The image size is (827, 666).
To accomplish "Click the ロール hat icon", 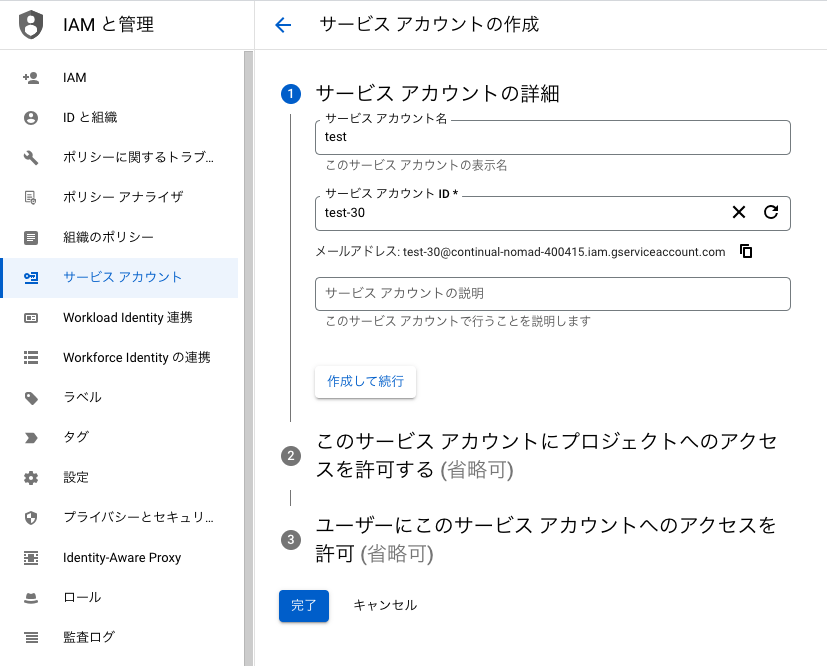I will 31,597.
